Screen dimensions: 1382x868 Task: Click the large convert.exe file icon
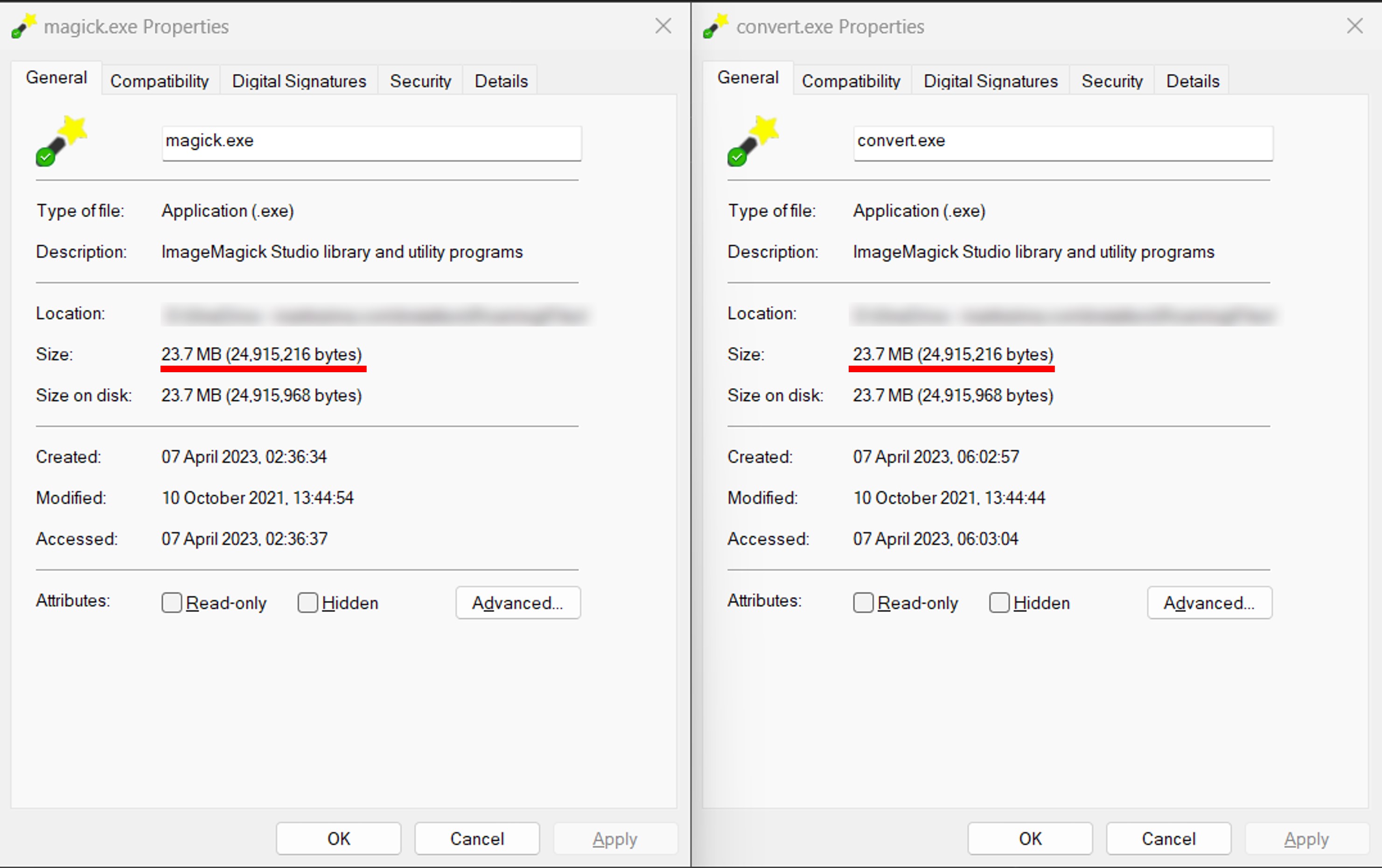click(x=753, y=141)
